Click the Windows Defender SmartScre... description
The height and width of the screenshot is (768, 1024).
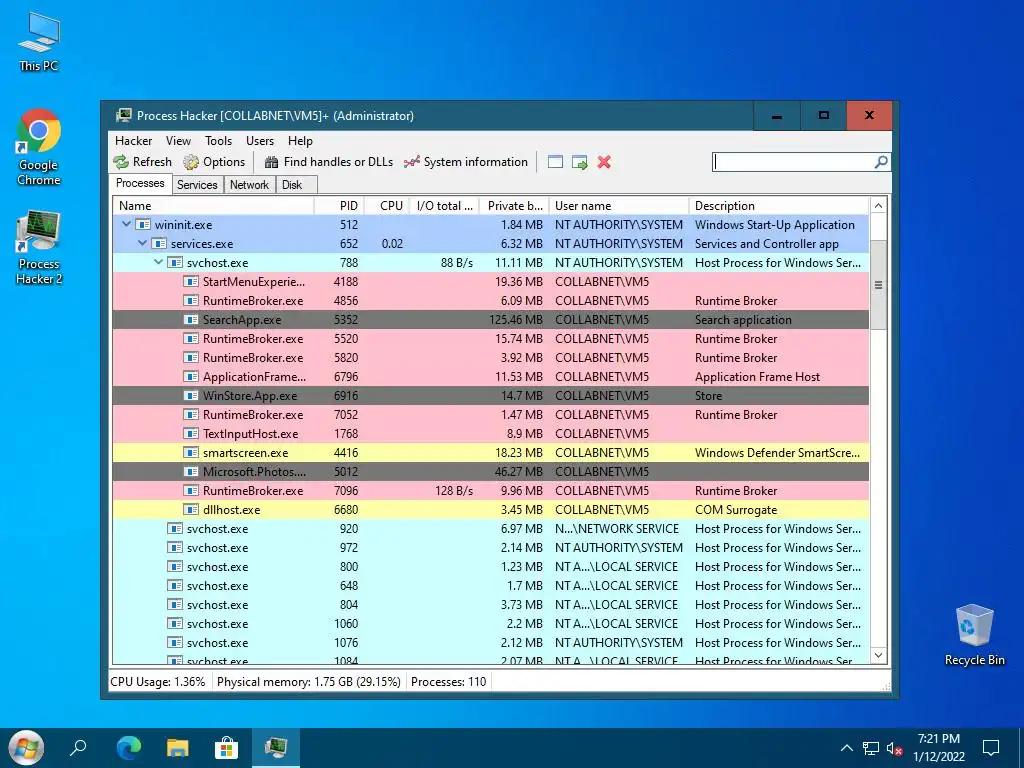tap(777, 452)
